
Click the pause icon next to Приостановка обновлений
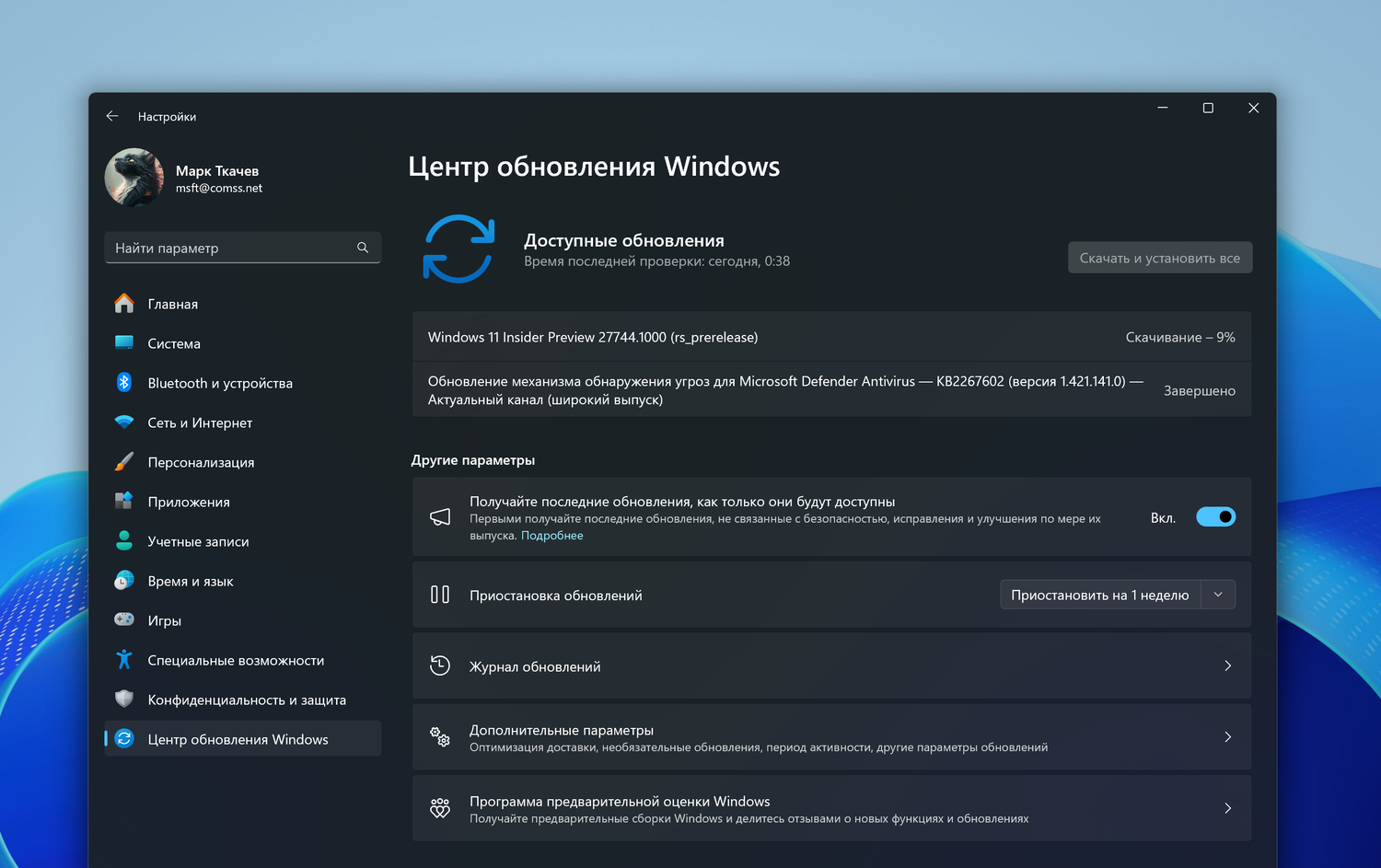point(440,594)
